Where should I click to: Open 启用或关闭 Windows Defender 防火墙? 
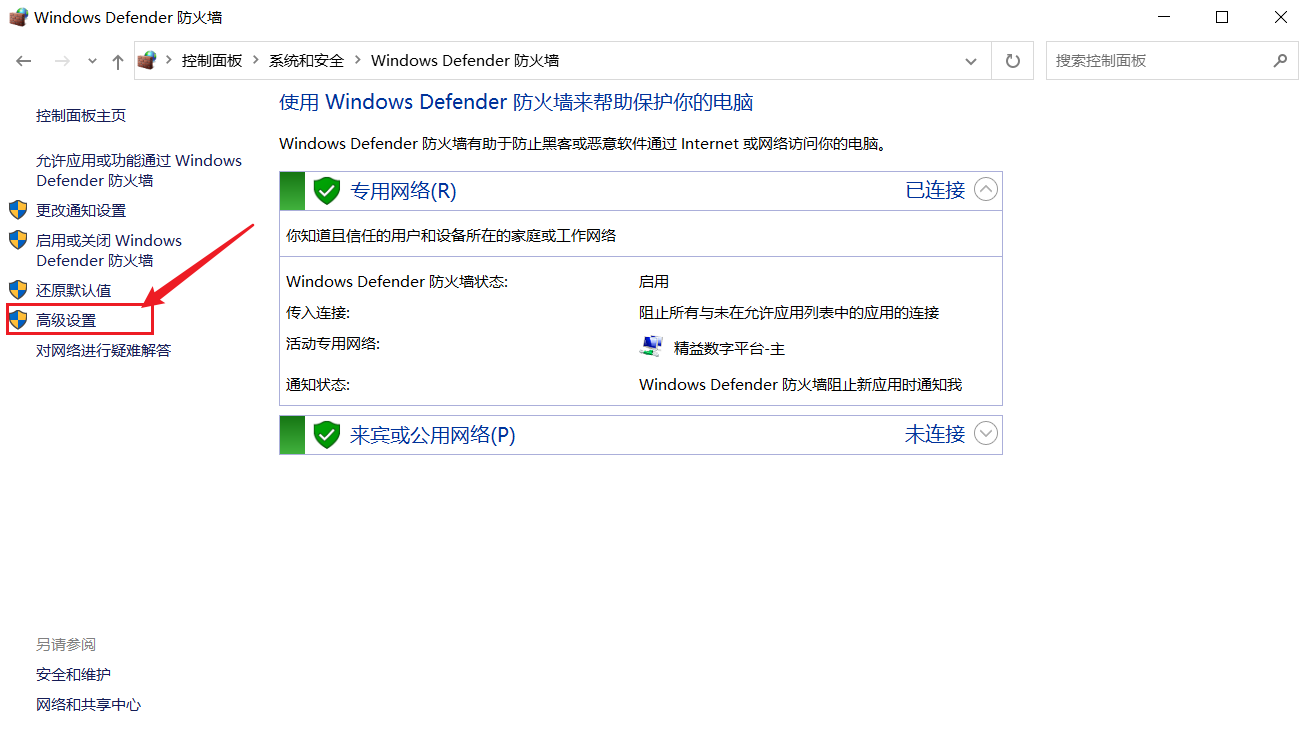coord(109,251)
